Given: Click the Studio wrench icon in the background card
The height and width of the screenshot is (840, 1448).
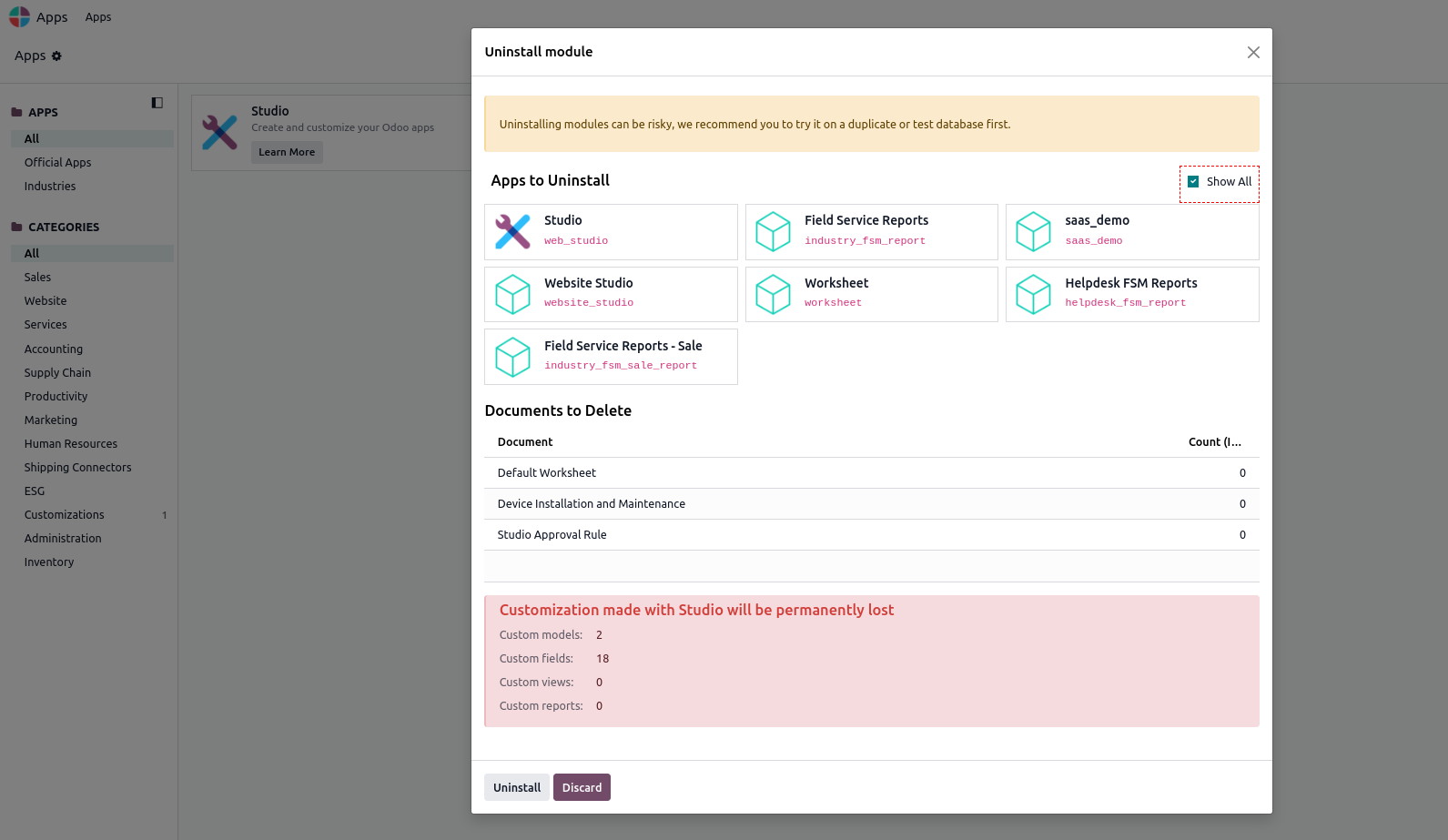Looking at the screenshot, I should tap(219, 133).
